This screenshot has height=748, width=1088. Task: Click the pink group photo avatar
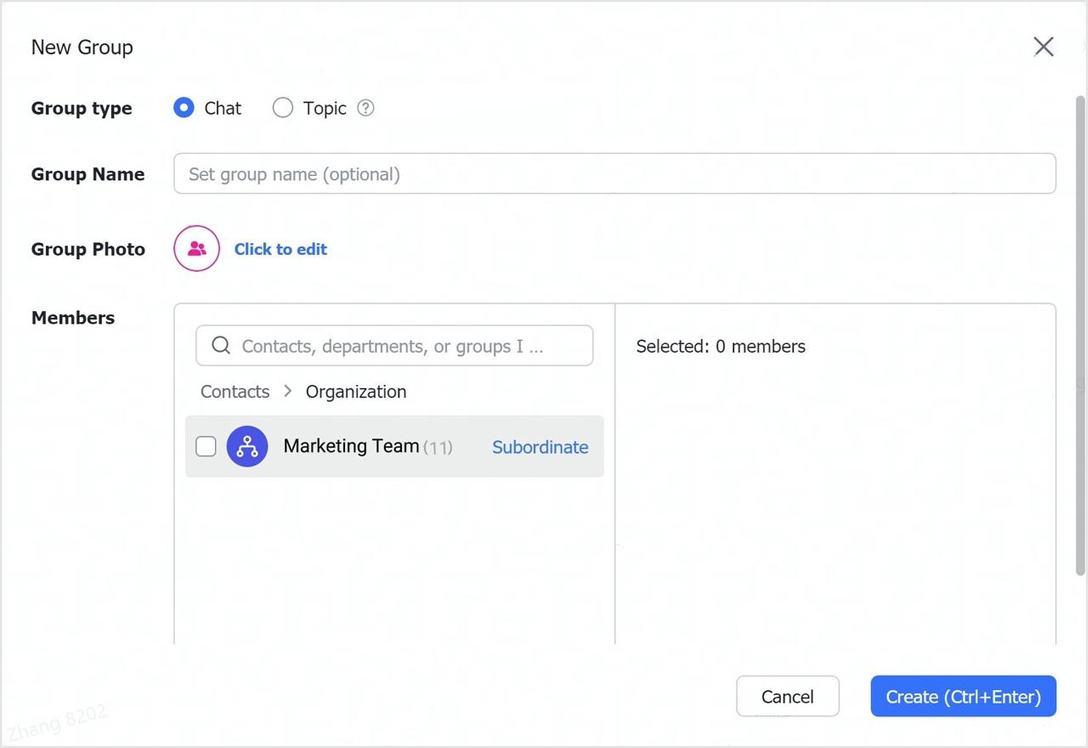pos(197,249)
